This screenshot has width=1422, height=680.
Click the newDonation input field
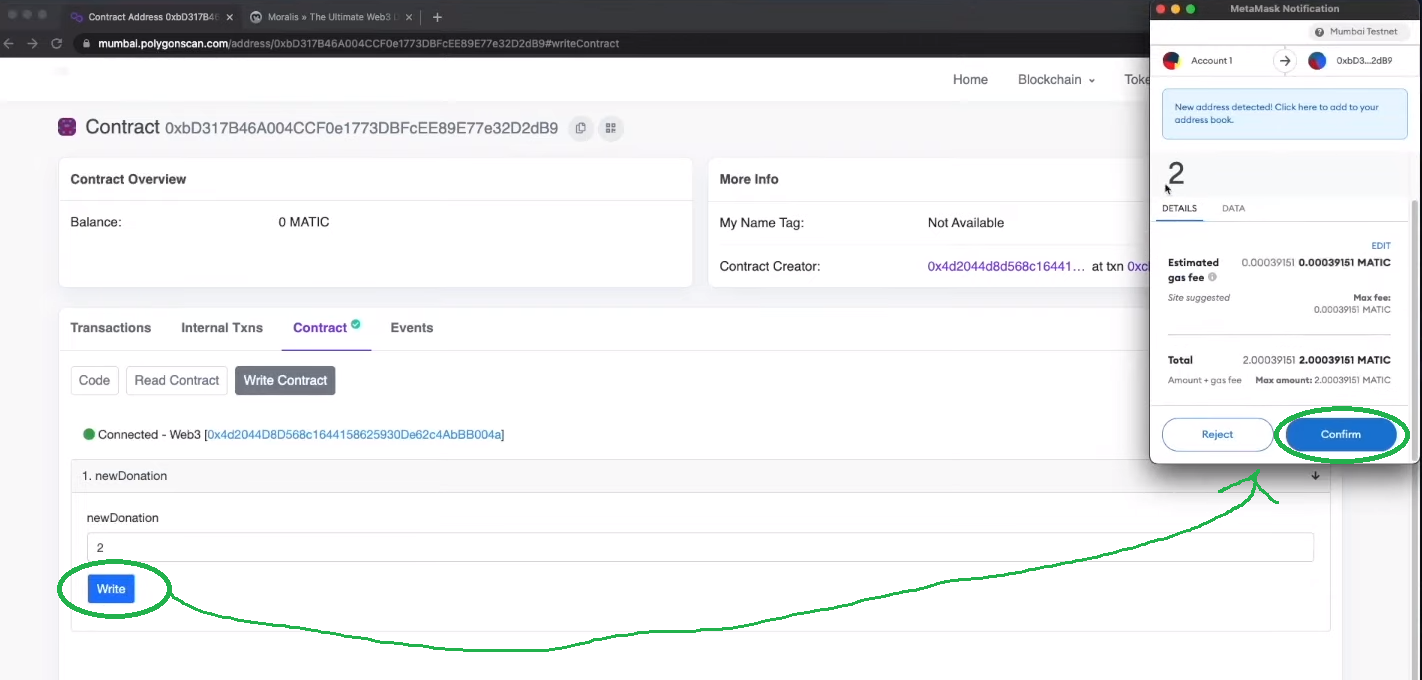click(x=700, y=547)
